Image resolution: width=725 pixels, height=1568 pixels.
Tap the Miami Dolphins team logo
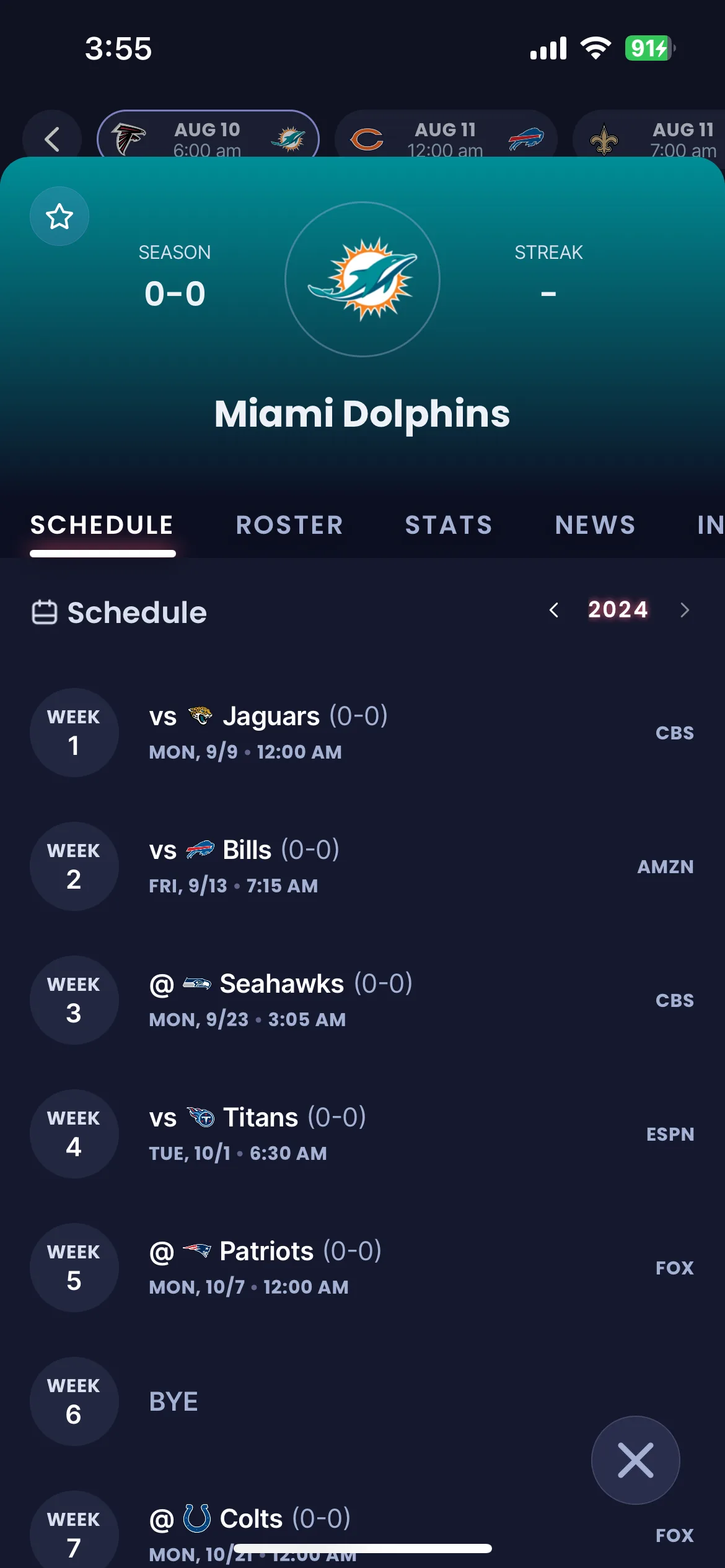pyautogui.click(x=362, y=279)
